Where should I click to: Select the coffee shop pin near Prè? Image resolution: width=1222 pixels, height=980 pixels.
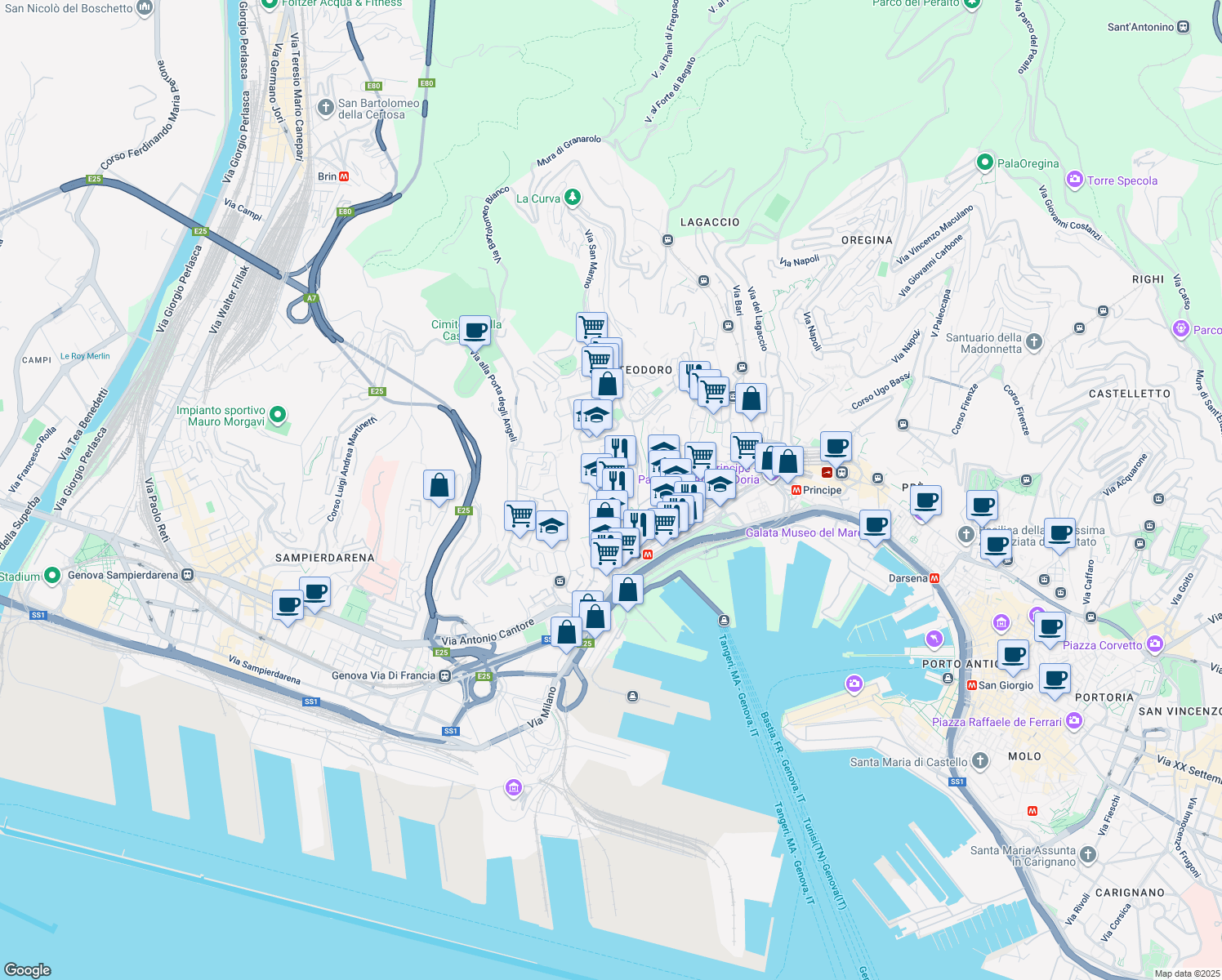click(926, 501)
